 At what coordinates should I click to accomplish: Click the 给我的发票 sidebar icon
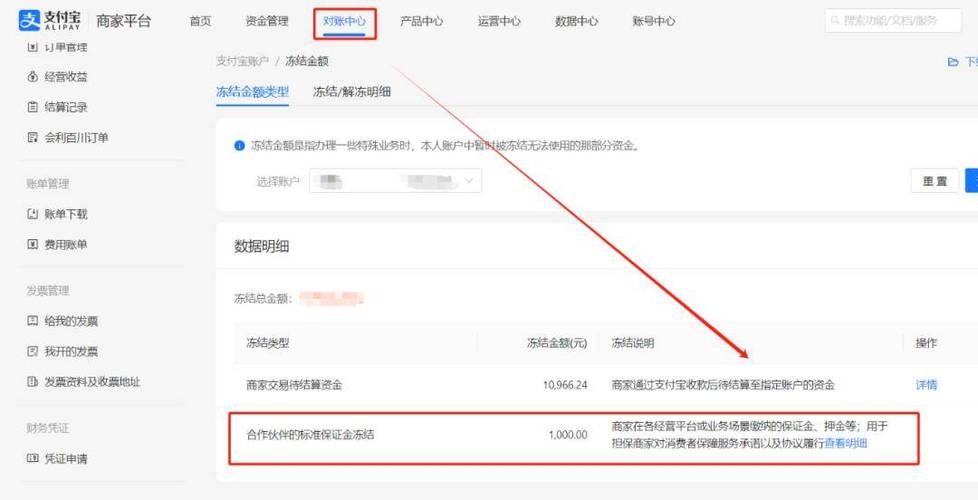click(32, 321)
